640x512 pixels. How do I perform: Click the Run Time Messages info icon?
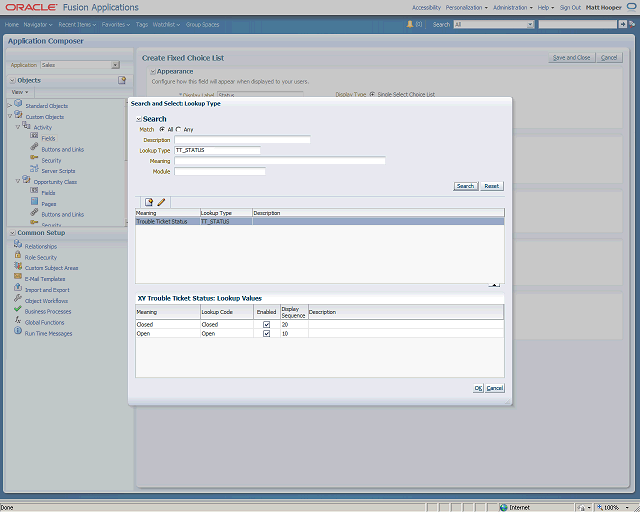coord(18,331)
